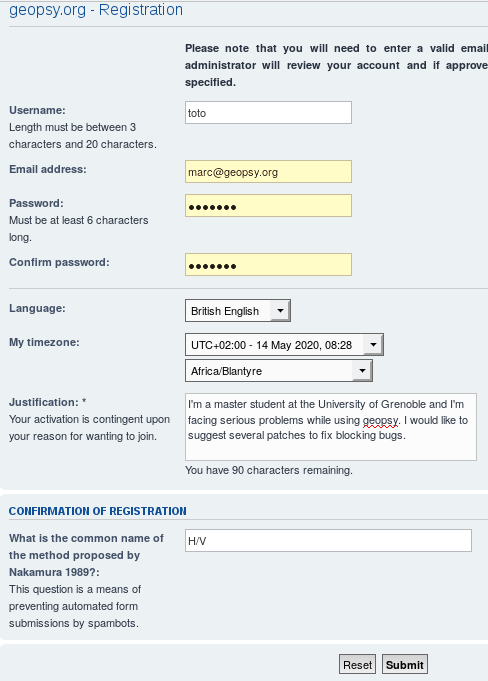The height and width of the screenshot is (681, 488).
Task: Click the Confirm password: label
Action: (x=59, y=262)
